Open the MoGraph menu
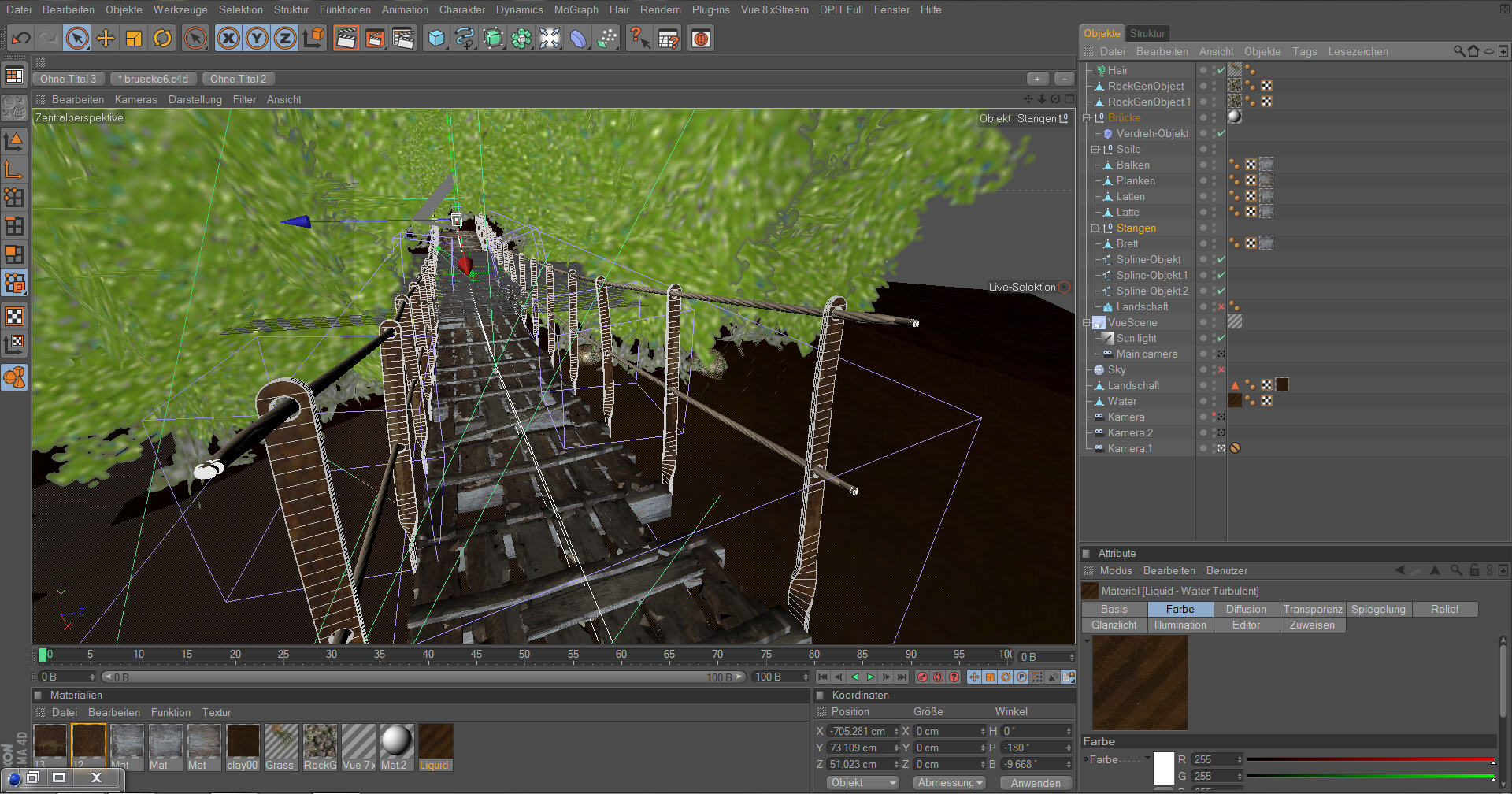Screen dimensions: 1512x794 tap(576, 9)
